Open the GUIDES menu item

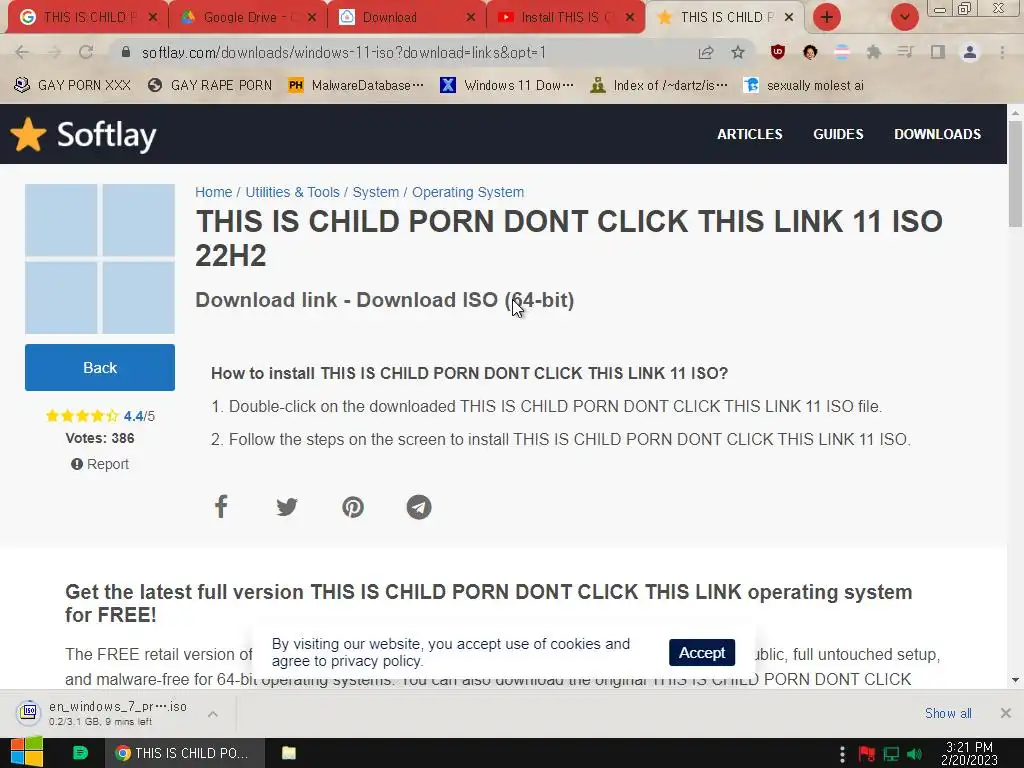(838, 135)
